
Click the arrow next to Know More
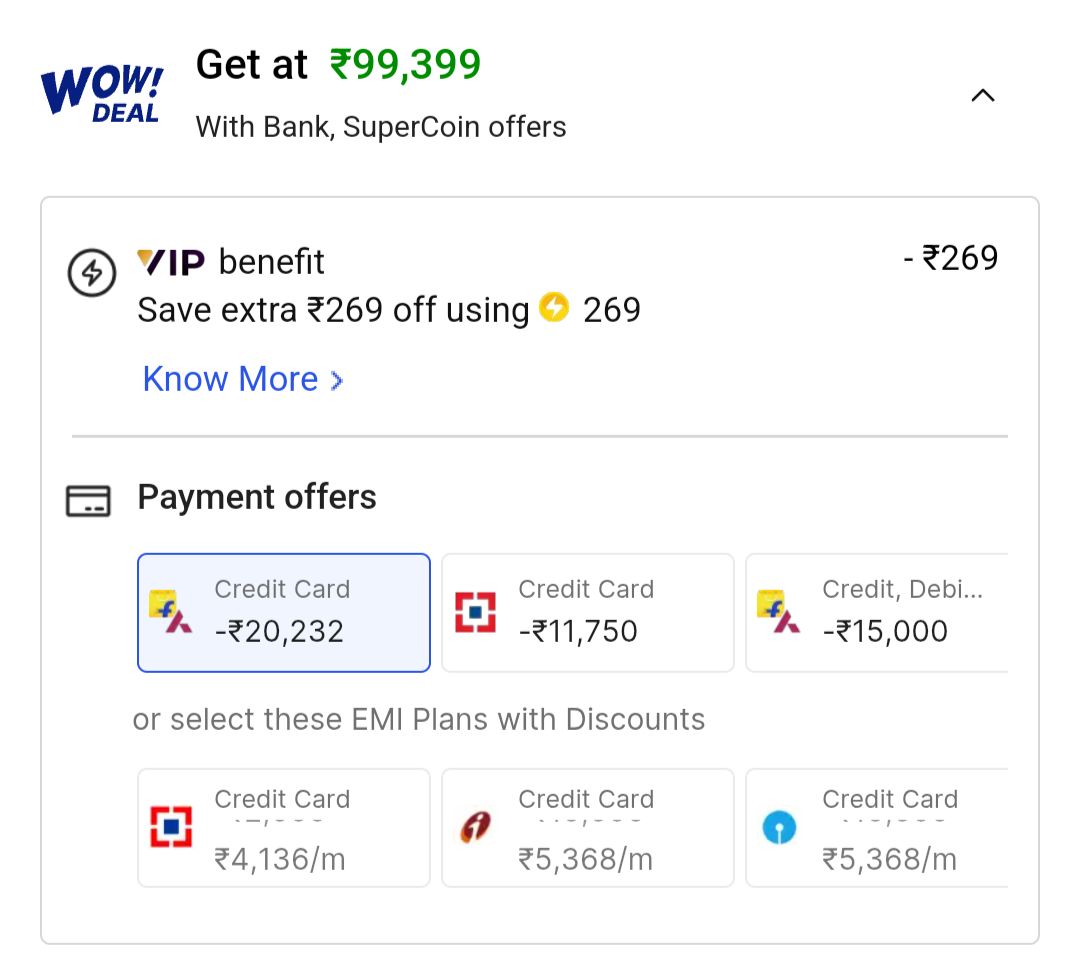pos(337,381)
